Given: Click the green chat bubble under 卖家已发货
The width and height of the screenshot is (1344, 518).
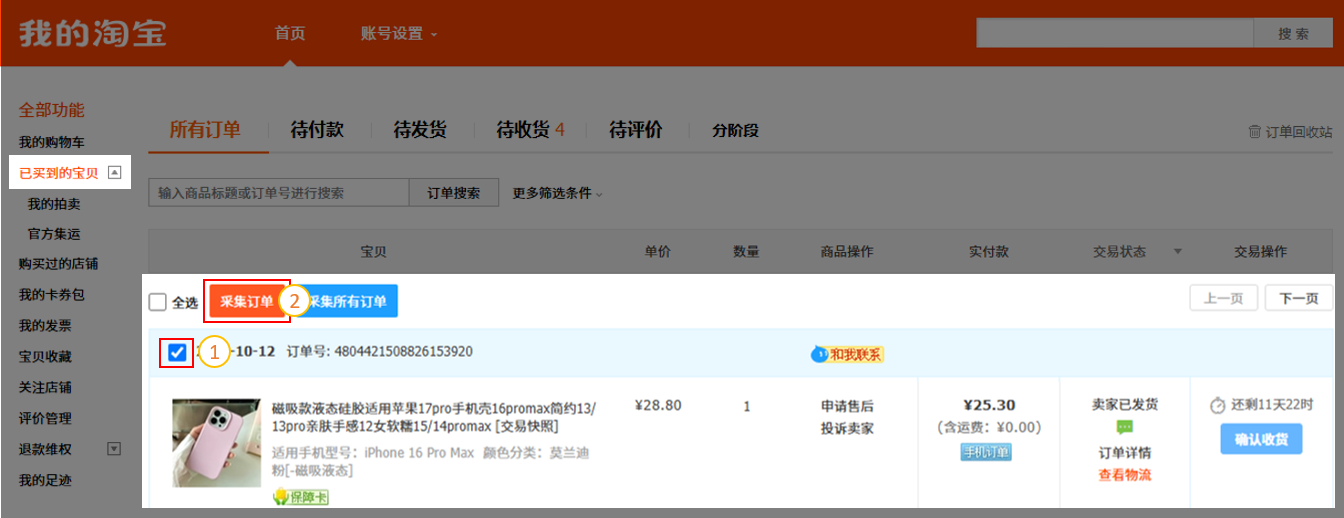Looking at the screenshot, I should [1125, 427].
